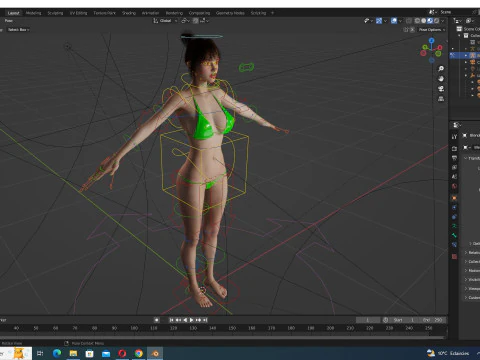
Task: Expand the Visibility panel
Action: (472, 280)
